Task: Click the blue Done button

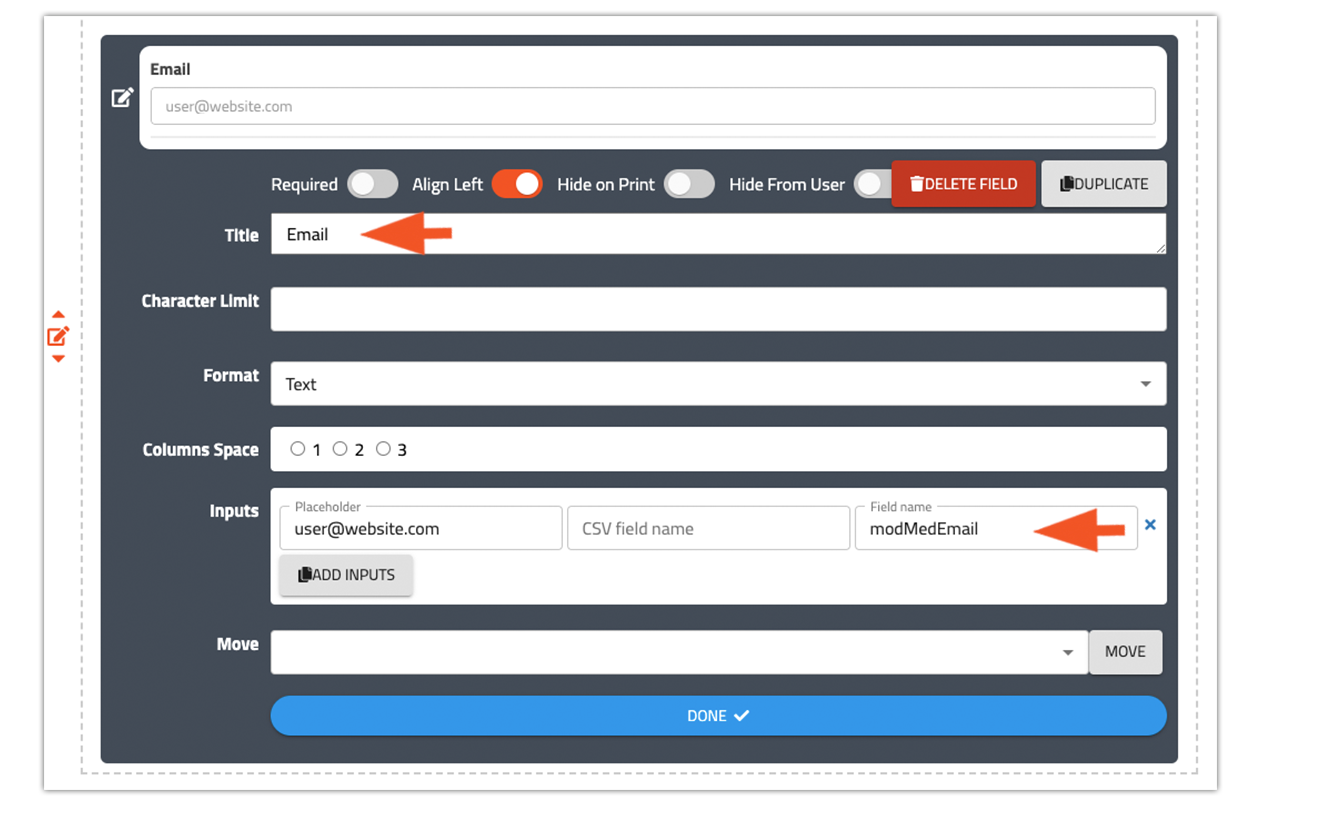Action: click(x=718, y=716)
